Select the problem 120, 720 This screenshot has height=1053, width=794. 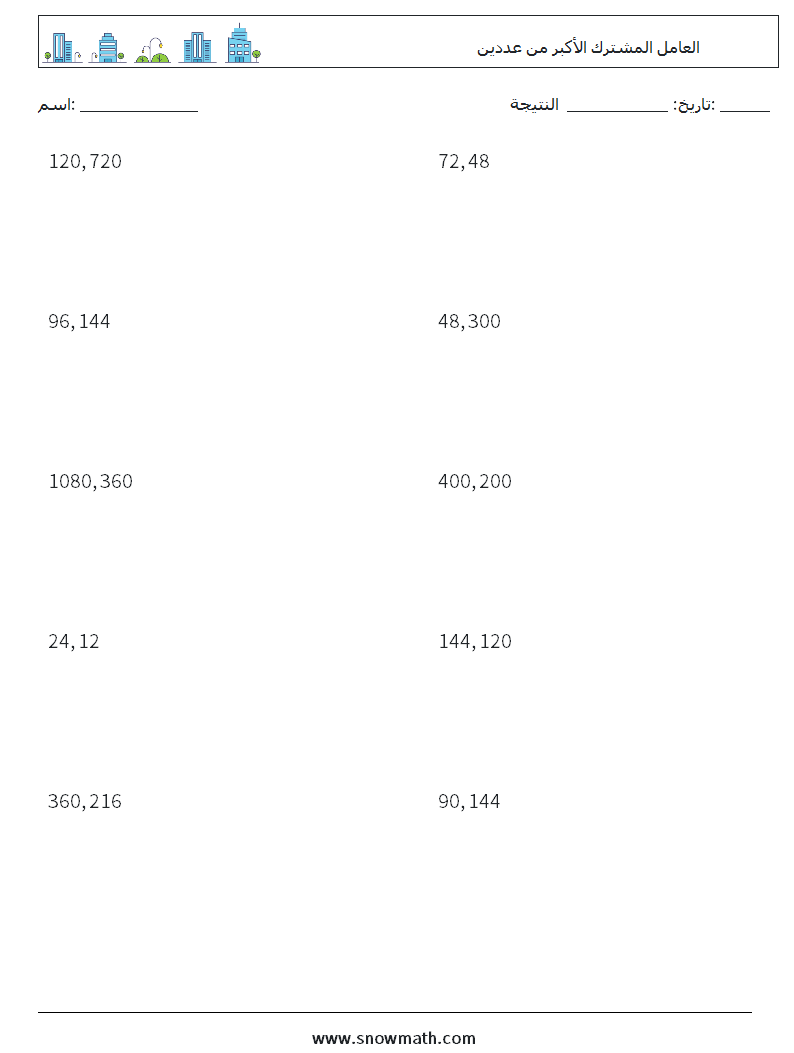85,162
